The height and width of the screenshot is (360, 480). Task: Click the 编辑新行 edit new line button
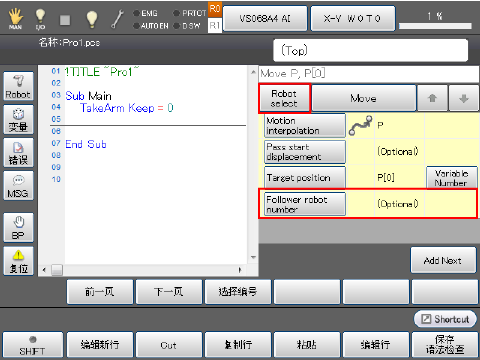tap(100, 345)
